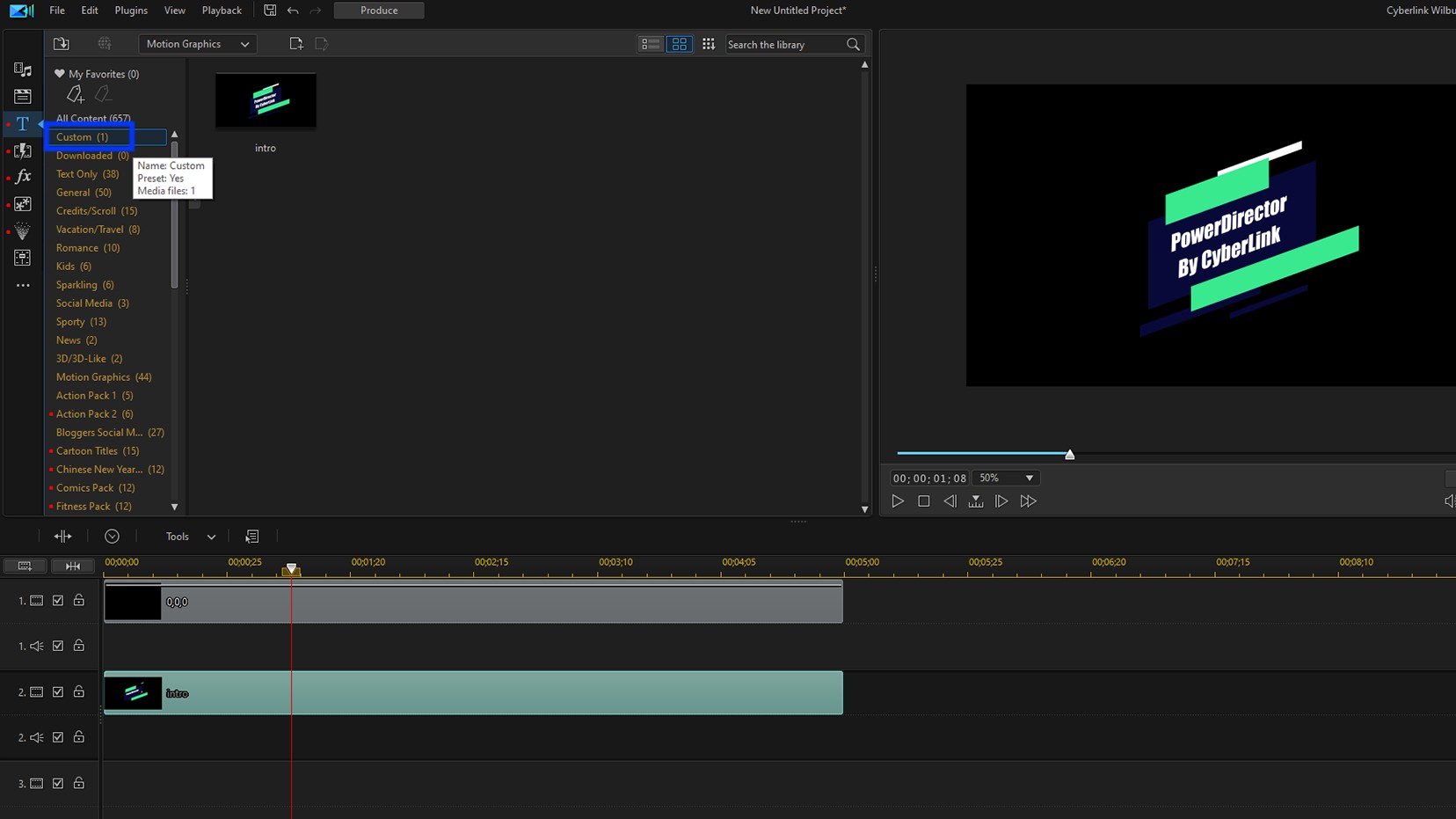Viewport: 1456px width, 819px height.
Task: Show more rooms via three-dots icon
Action: pyautogui.click(x=23, y=285)
